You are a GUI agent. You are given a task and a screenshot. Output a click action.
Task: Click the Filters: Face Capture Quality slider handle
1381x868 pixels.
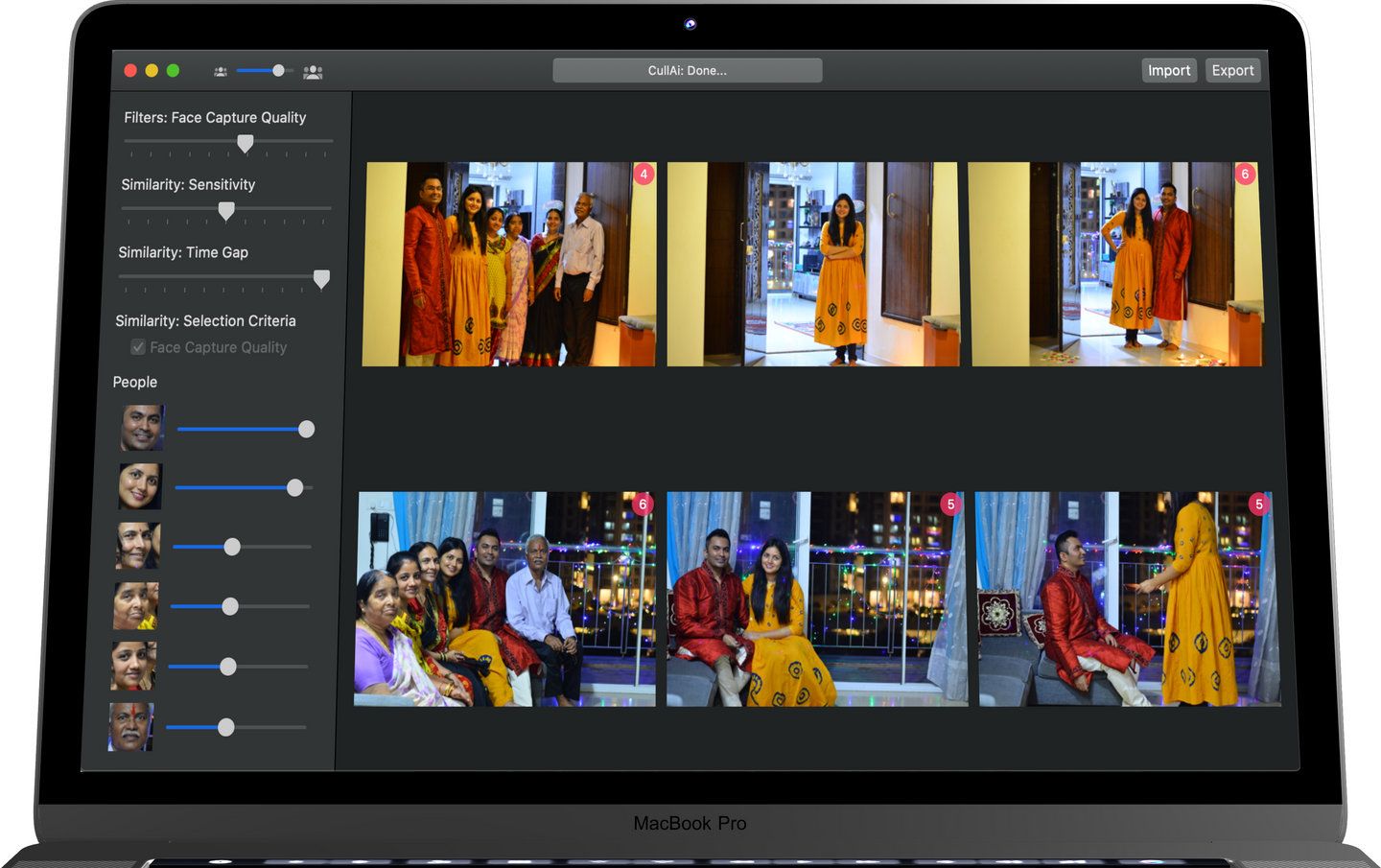point(246,143)
